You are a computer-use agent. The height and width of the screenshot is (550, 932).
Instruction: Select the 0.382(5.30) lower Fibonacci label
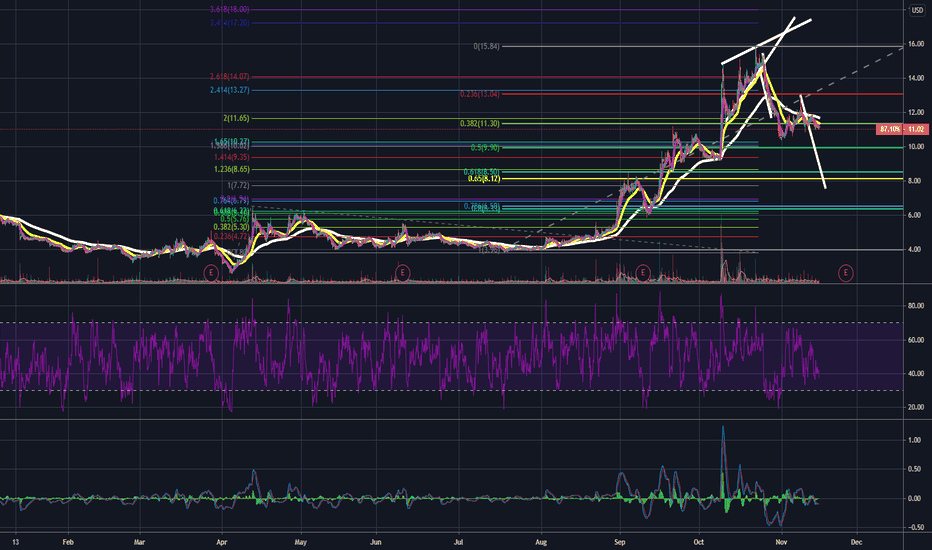click(x=231, y=227)
